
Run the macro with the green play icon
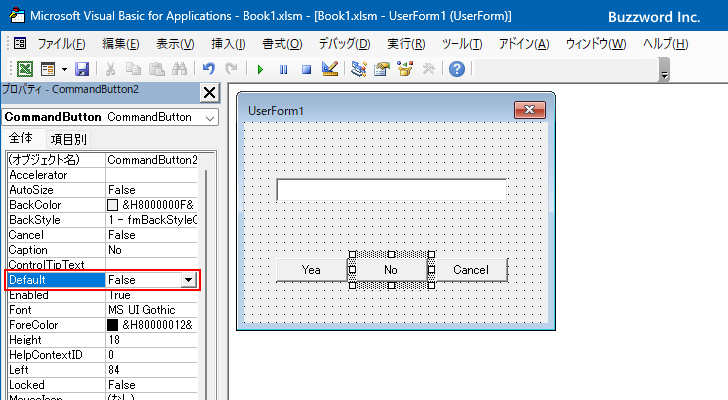pos(260,70)
